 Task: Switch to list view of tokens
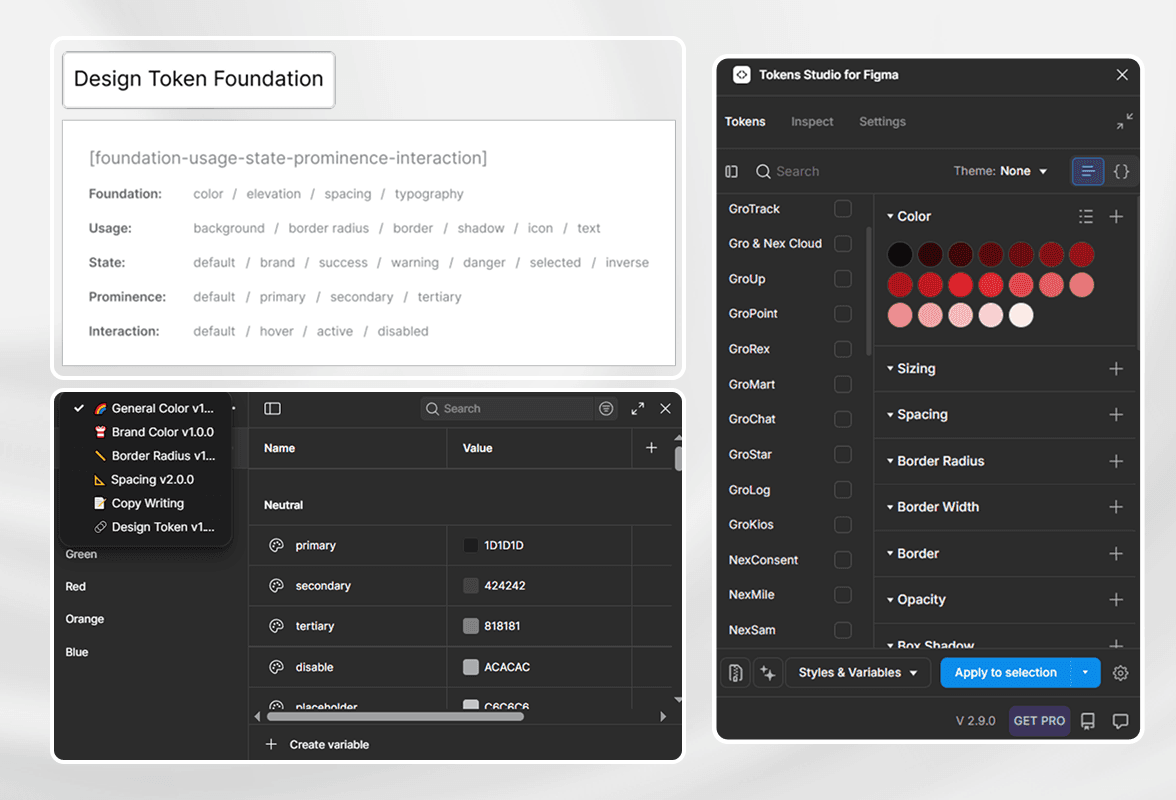[1088, 171]
